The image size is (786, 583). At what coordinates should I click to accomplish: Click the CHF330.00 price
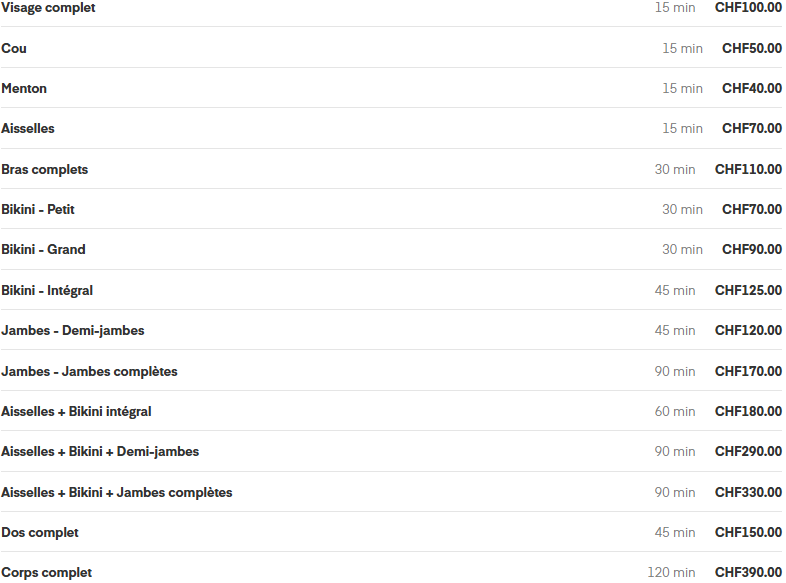coord(748,493)
